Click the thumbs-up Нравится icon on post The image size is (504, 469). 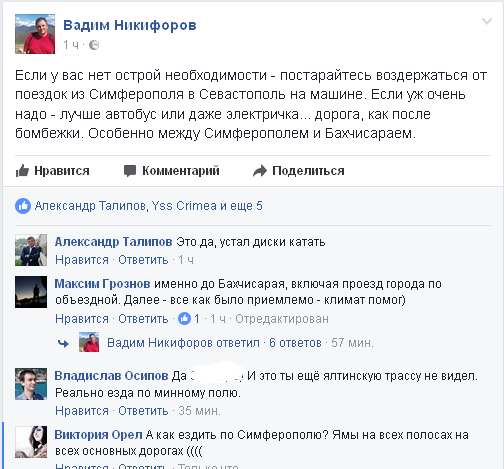point(22,171)
